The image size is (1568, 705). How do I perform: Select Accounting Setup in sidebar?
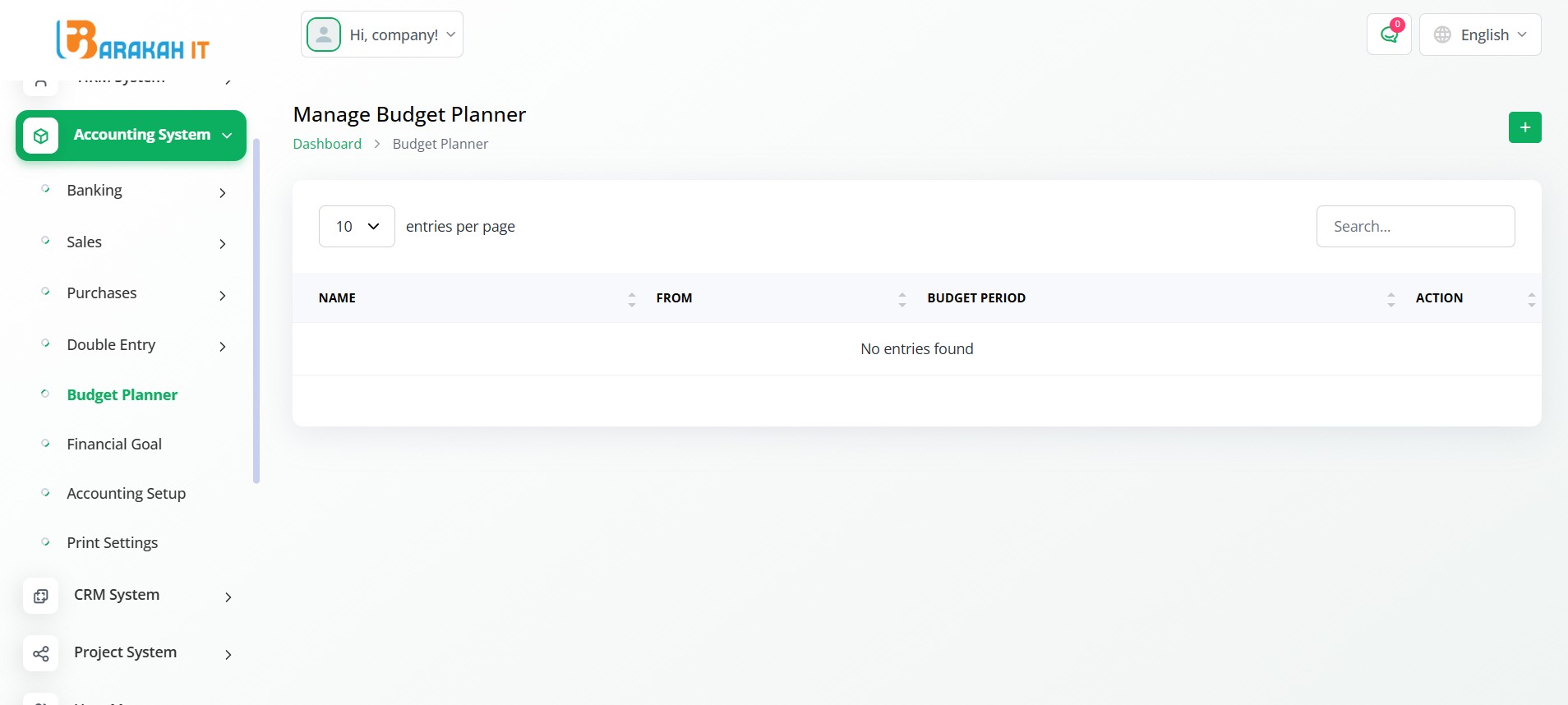(126, 493)
